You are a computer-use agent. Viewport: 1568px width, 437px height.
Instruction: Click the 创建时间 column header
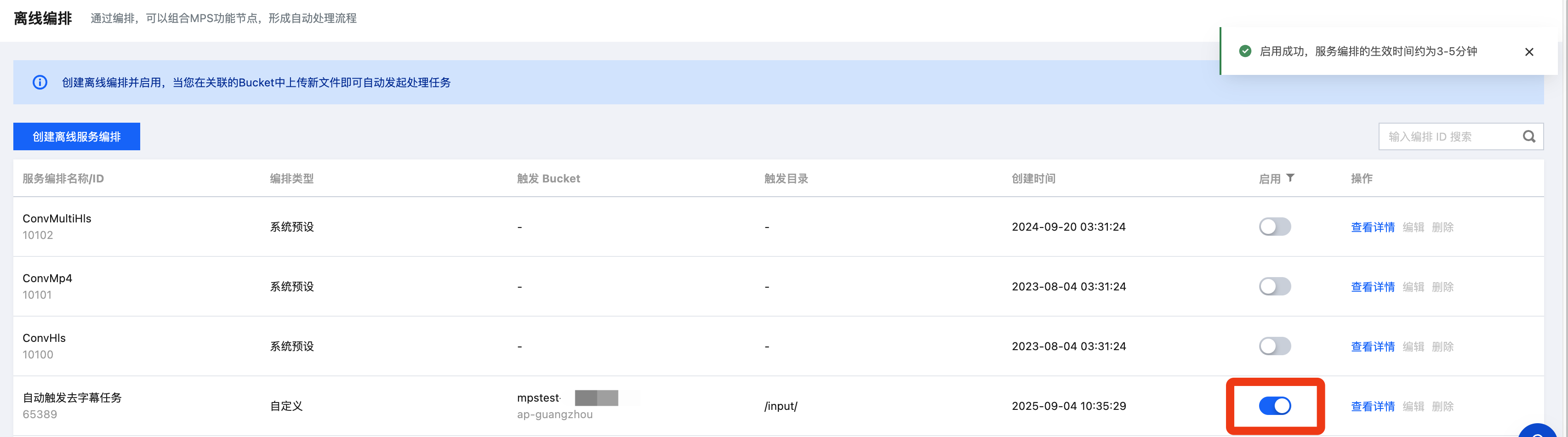coord(1033,178)
